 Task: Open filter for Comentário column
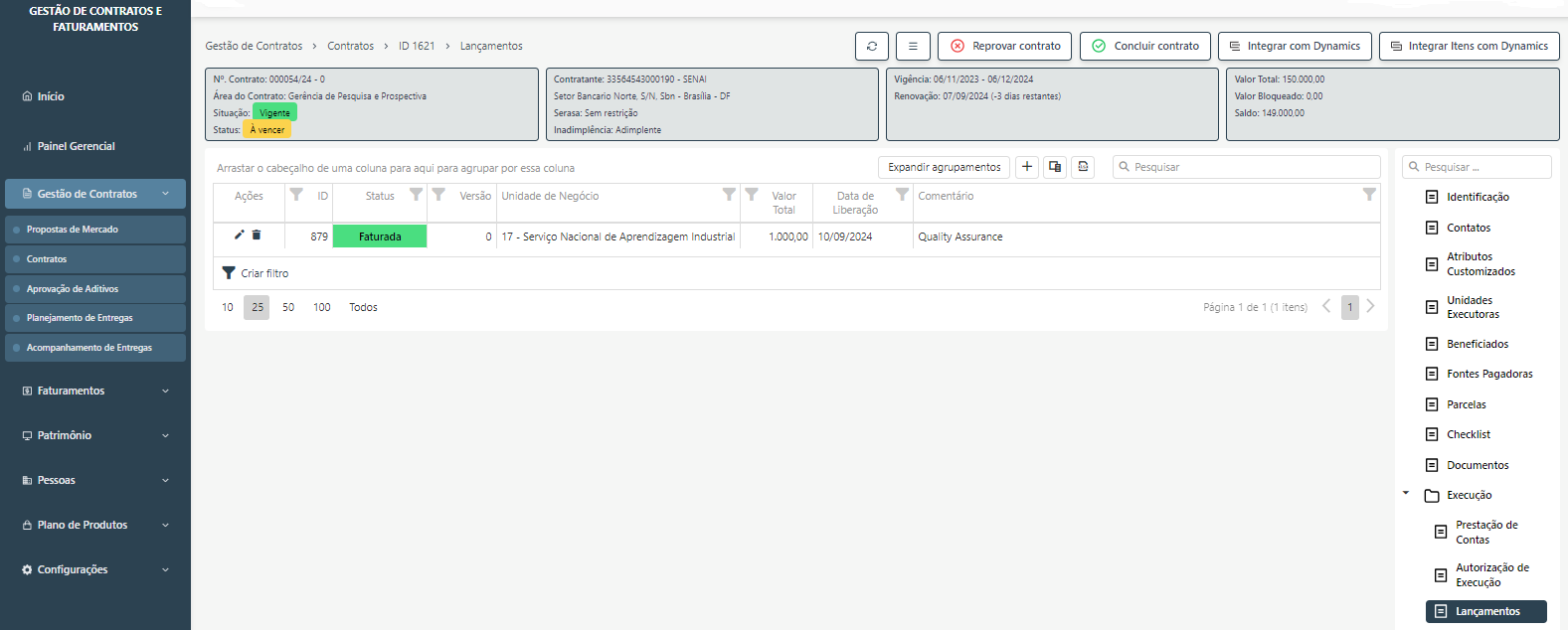click(1369, 195)
